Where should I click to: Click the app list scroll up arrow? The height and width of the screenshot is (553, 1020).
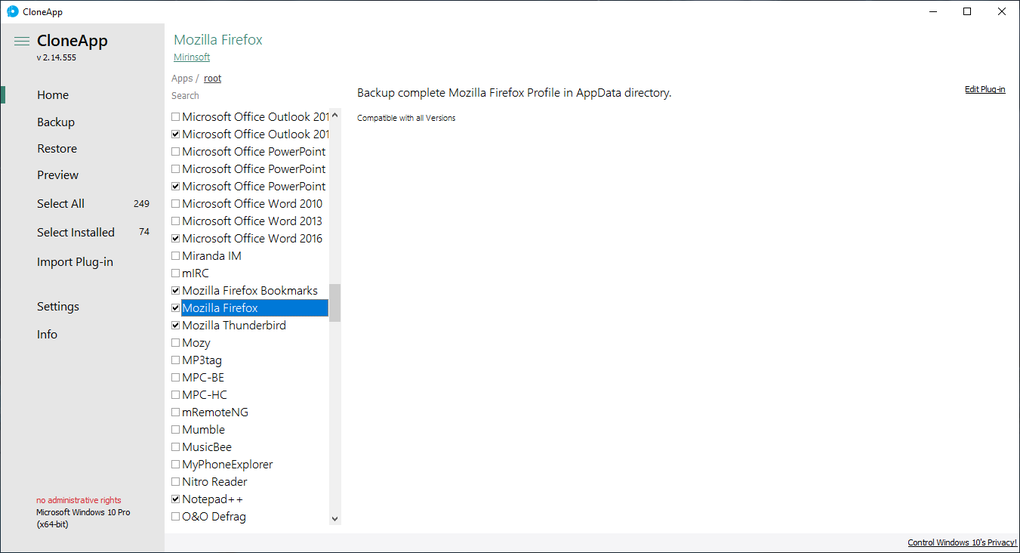click(x=335, y=115)
